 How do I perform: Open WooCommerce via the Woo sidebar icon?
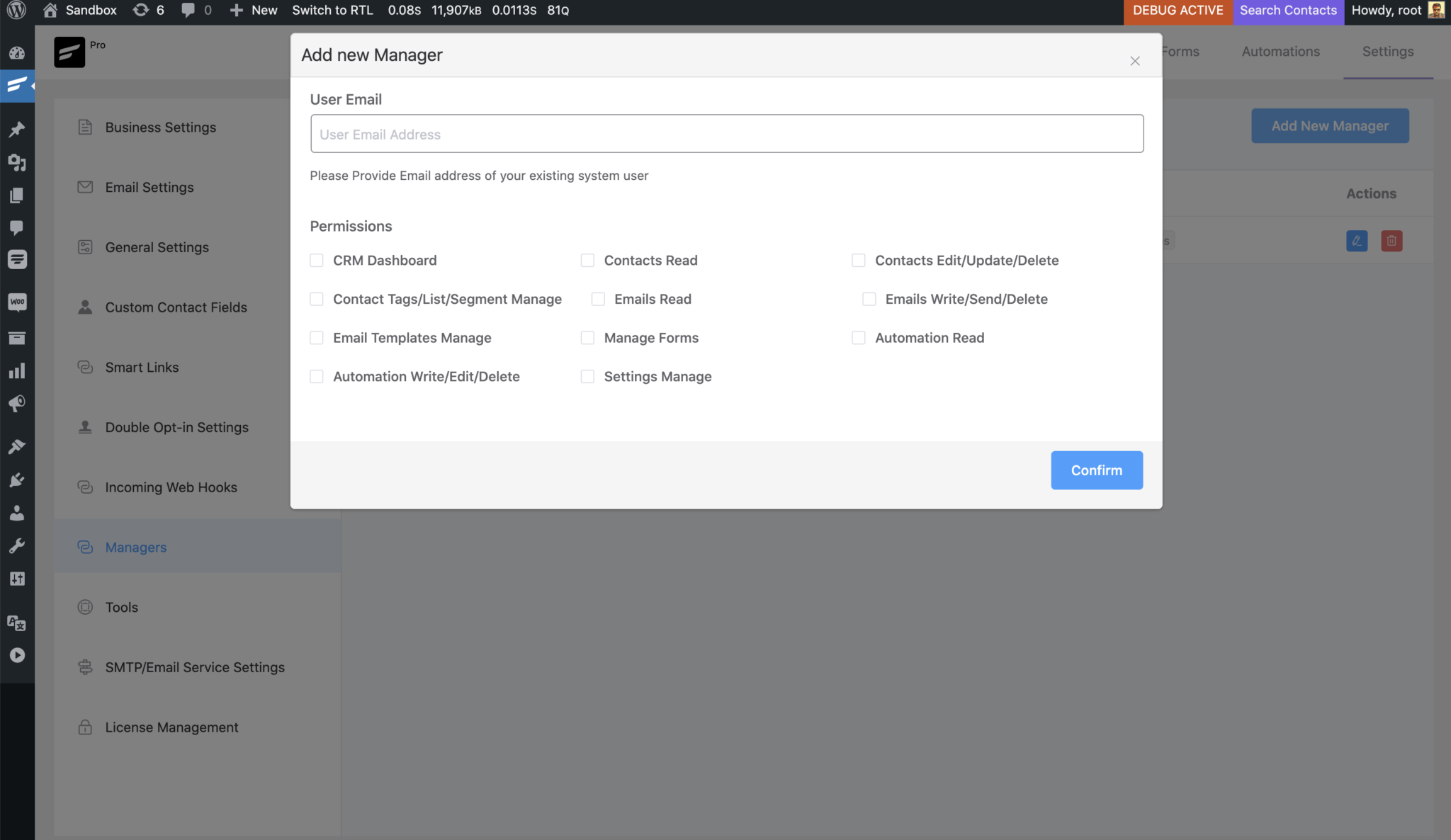point(18,302)
